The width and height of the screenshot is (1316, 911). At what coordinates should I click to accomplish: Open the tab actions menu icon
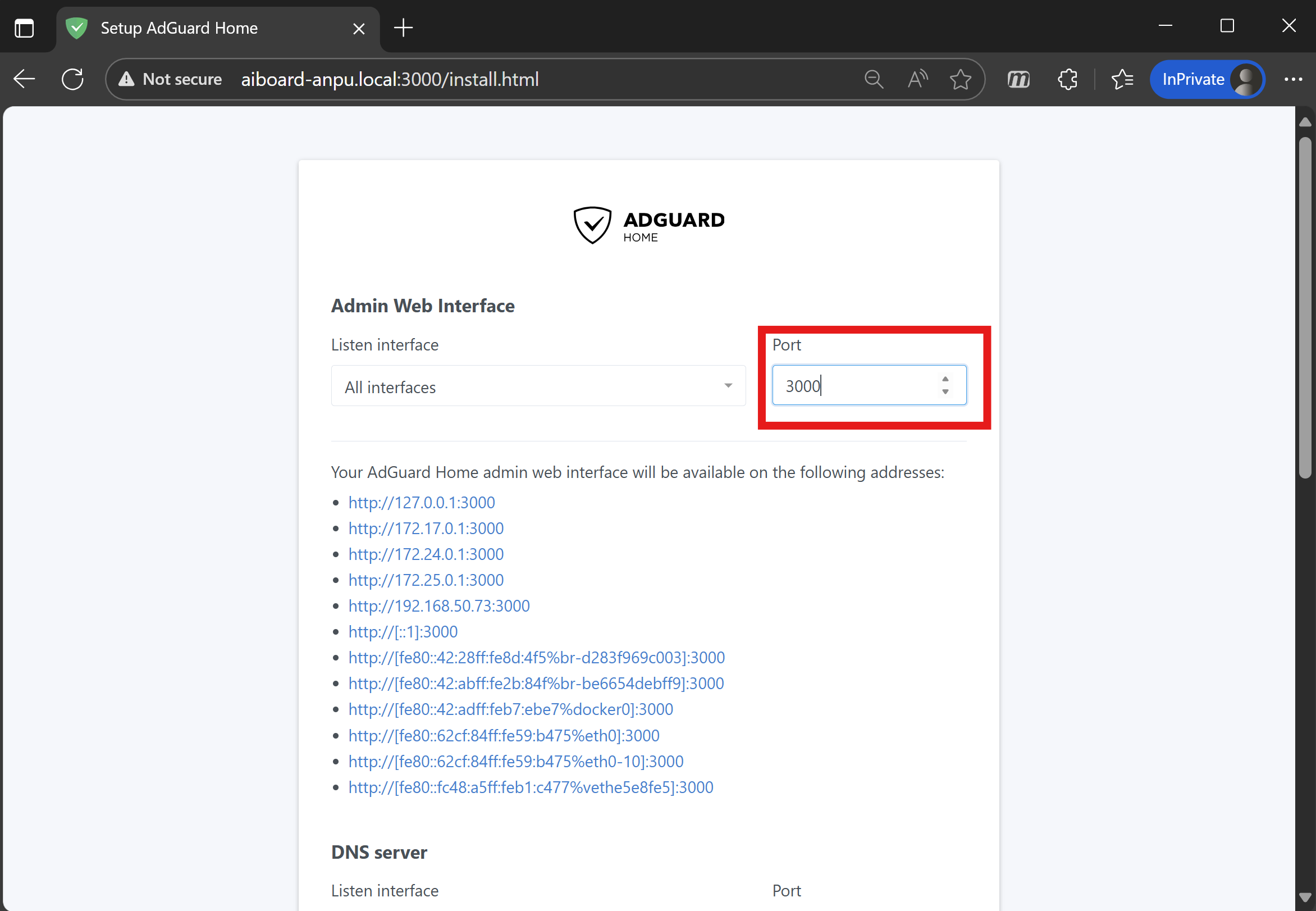(x=24, y=28)
